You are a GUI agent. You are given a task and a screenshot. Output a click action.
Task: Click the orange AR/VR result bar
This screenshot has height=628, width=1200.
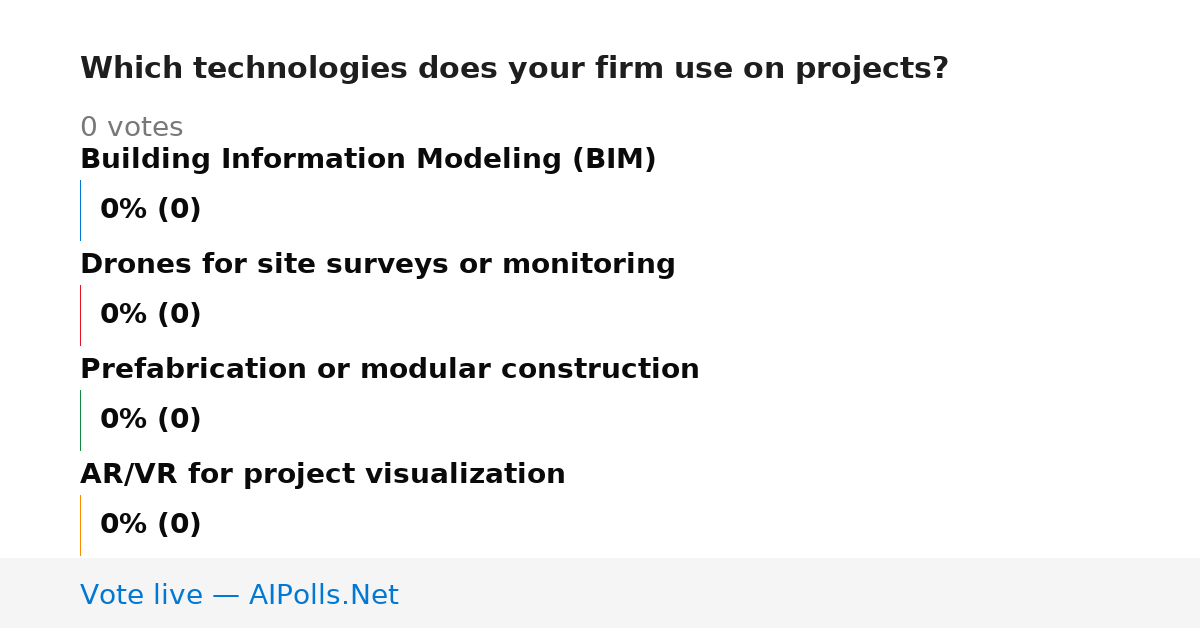pos(80,525)
